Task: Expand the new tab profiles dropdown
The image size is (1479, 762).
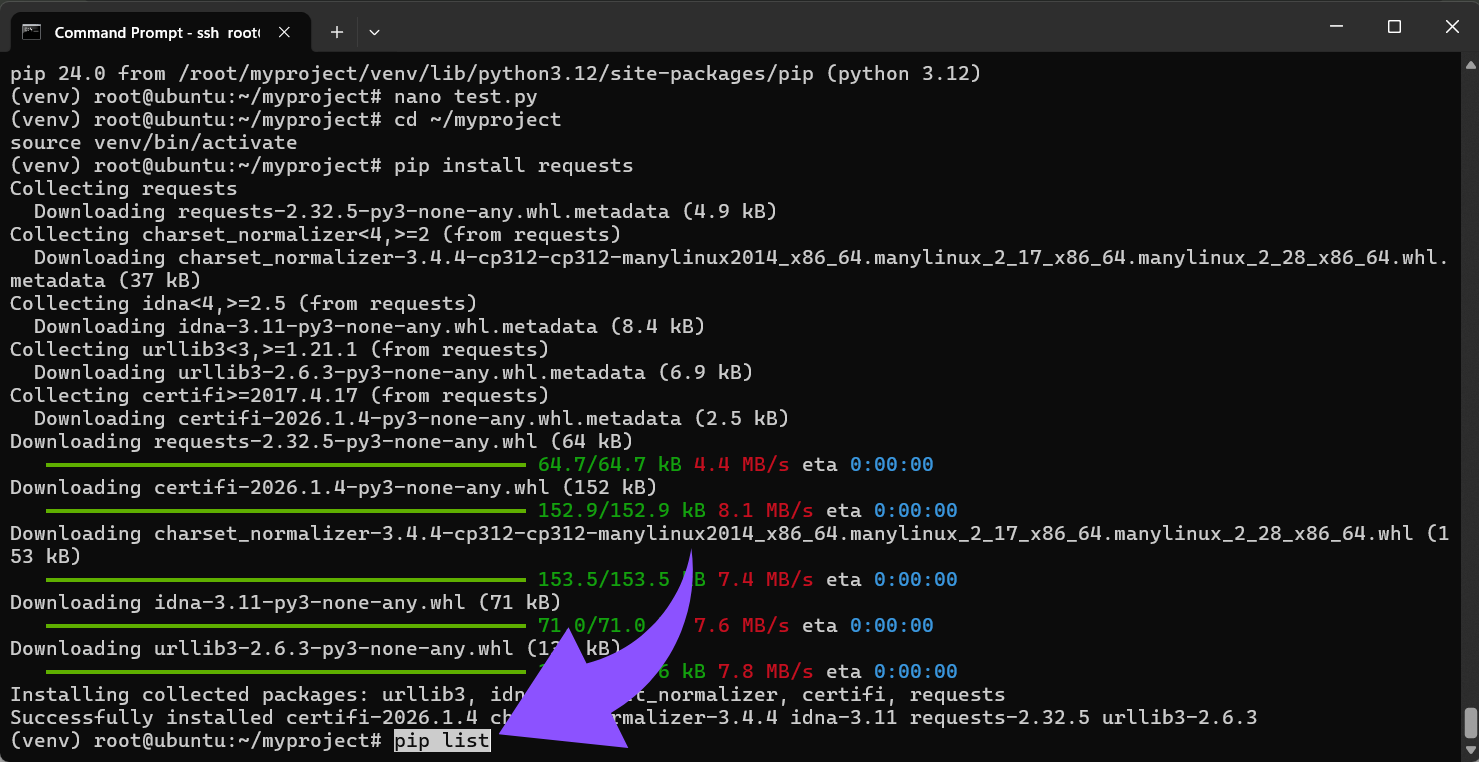Action: coord(374,32)
